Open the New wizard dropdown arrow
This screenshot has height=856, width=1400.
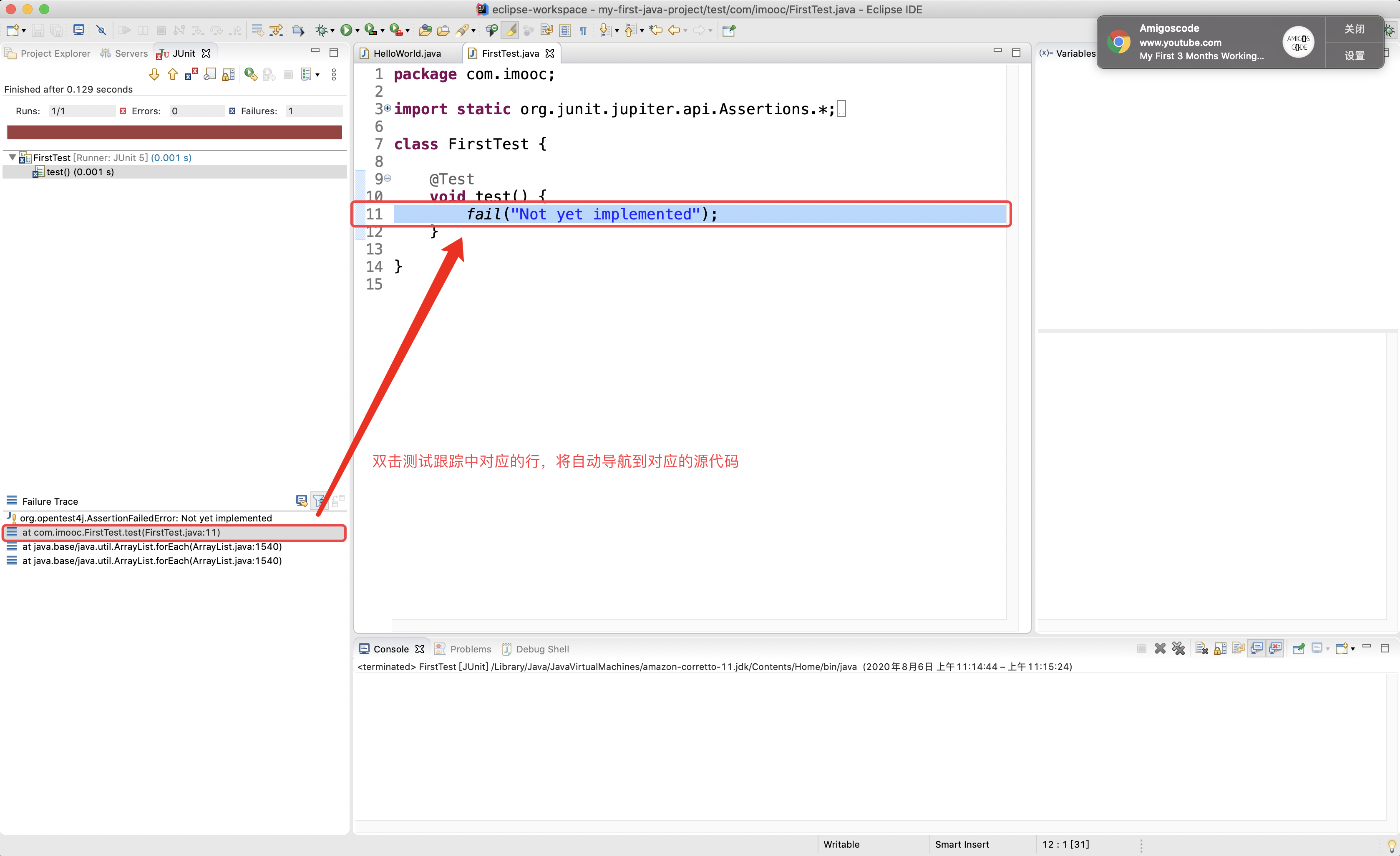(24, 31)
